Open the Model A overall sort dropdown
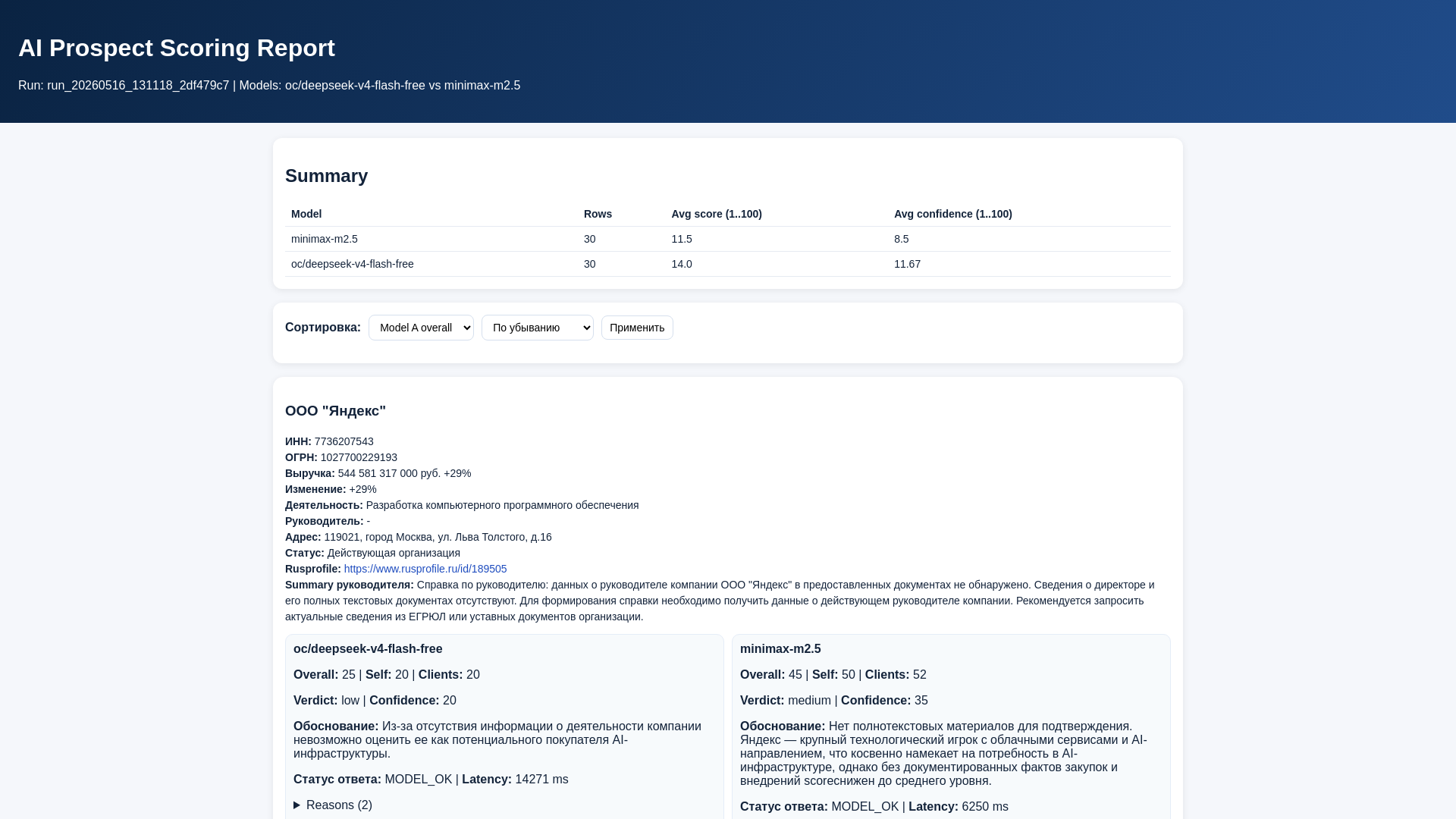 pyautogui.click(x=421, y=328)
